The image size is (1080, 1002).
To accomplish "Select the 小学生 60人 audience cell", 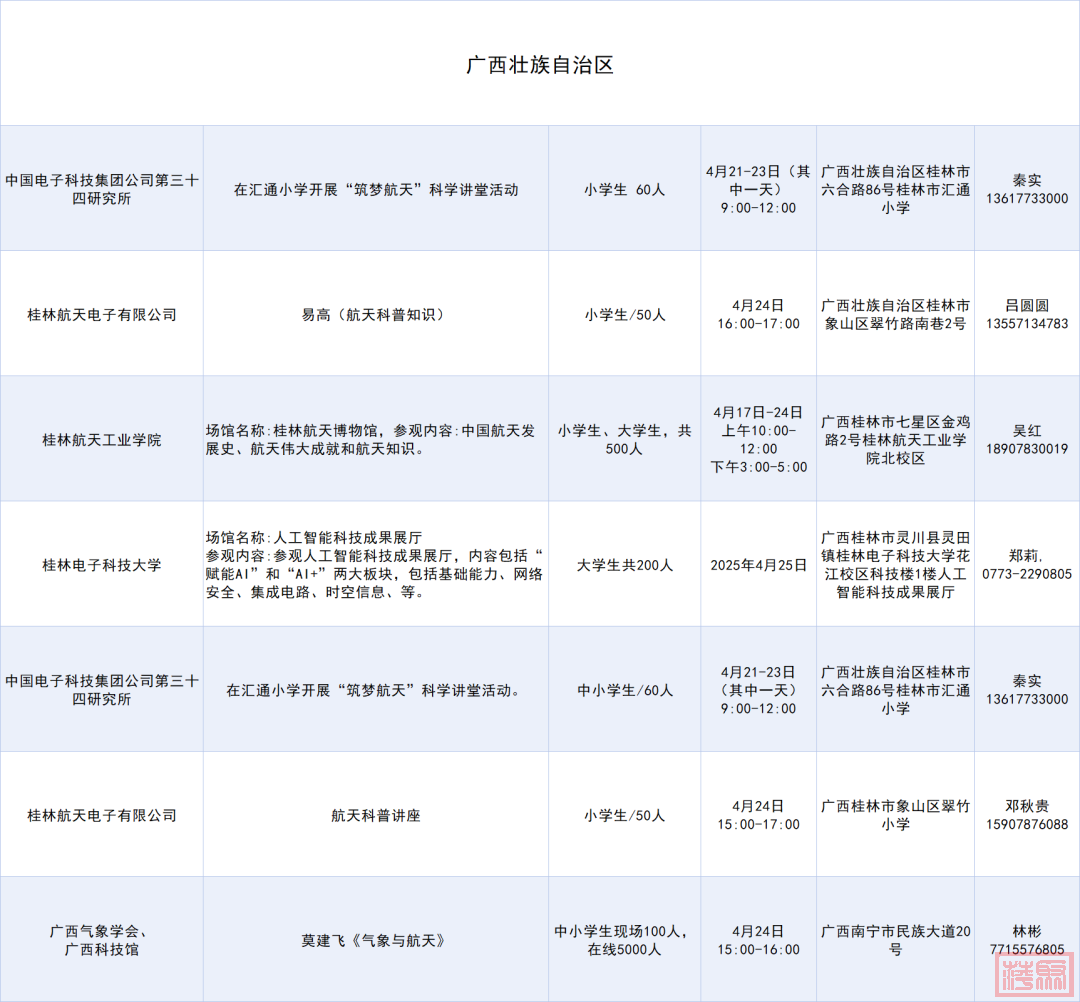I will tap(625, 190).
